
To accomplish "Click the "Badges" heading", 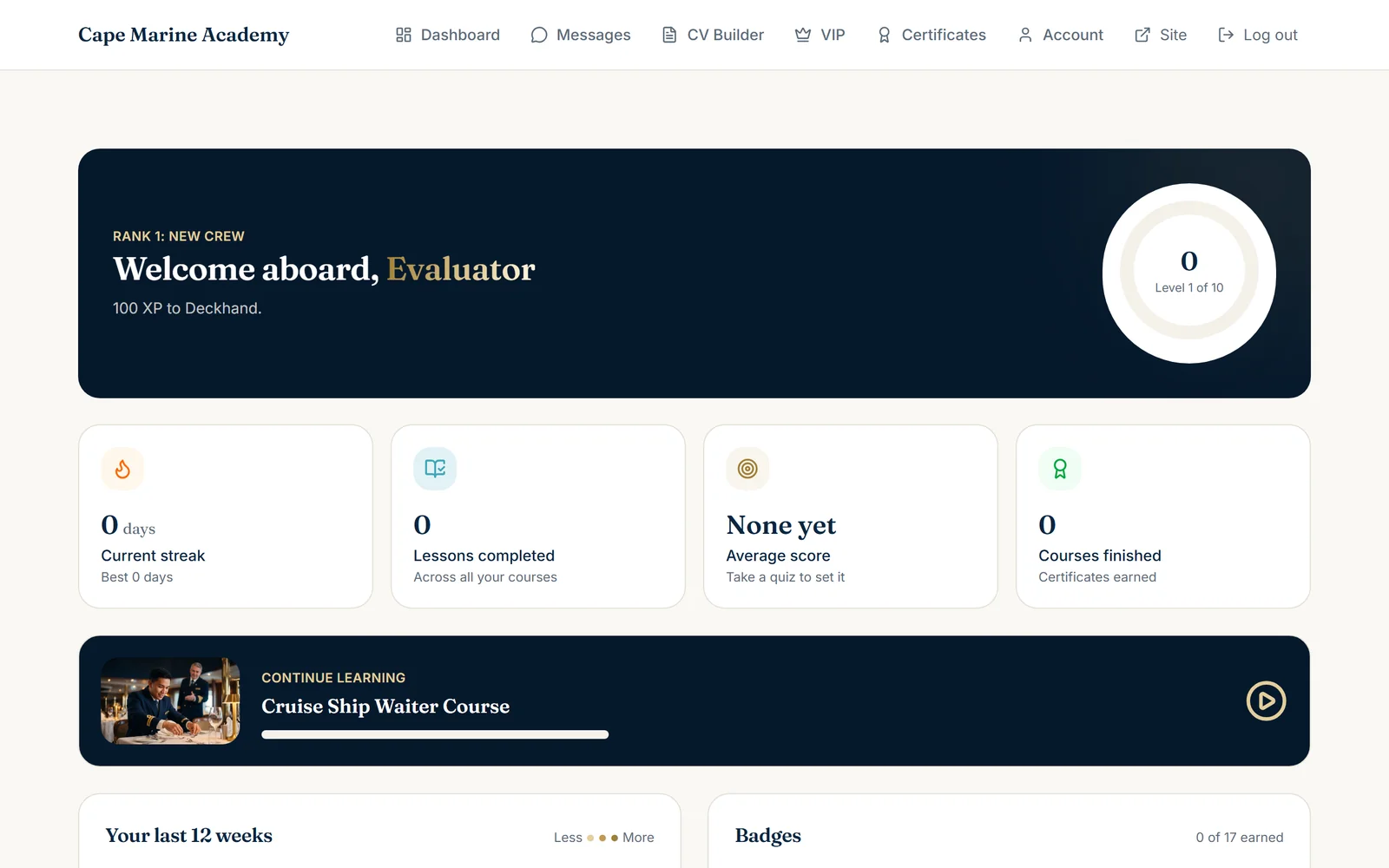I will pyautogui.click(x=768, y=836).
